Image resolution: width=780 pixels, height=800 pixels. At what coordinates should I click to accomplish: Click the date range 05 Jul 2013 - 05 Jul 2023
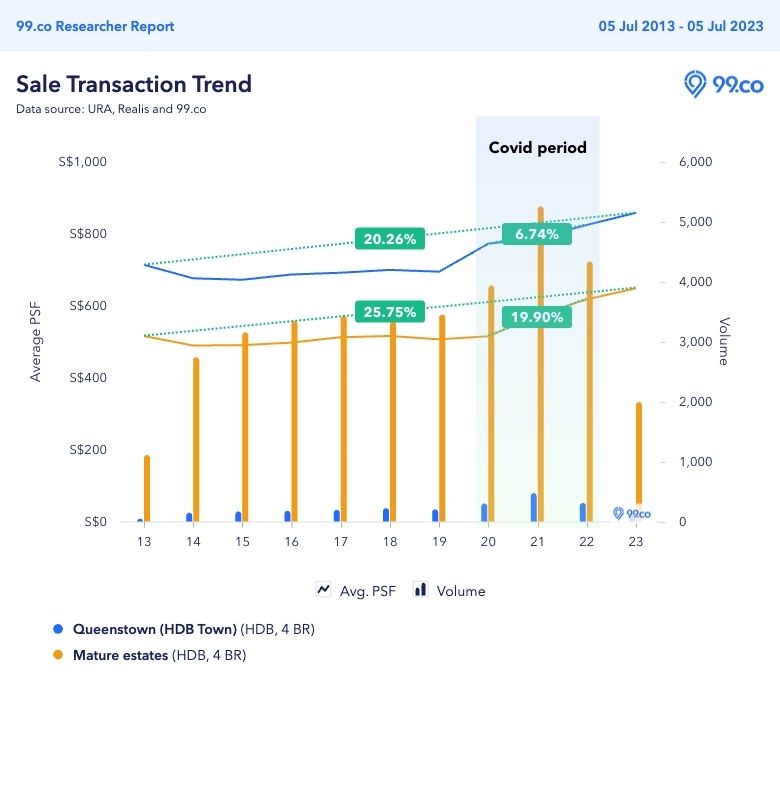(x=681, y=26)
